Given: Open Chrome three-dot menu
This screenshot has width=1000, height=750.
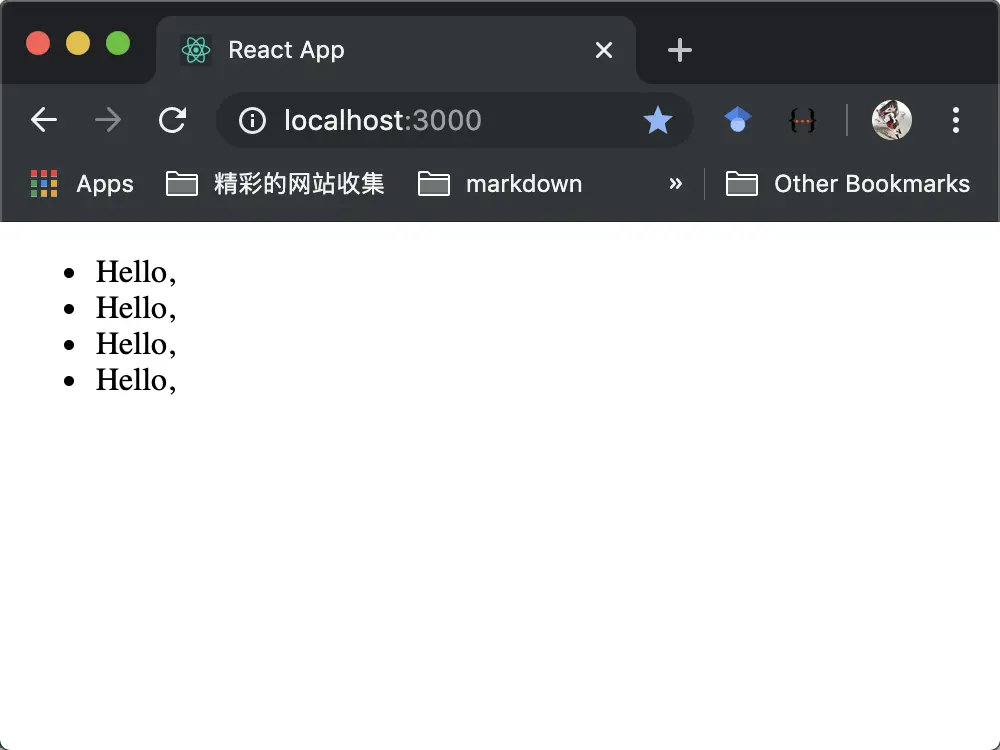Looking at the screenshot, I should point(955,120).
